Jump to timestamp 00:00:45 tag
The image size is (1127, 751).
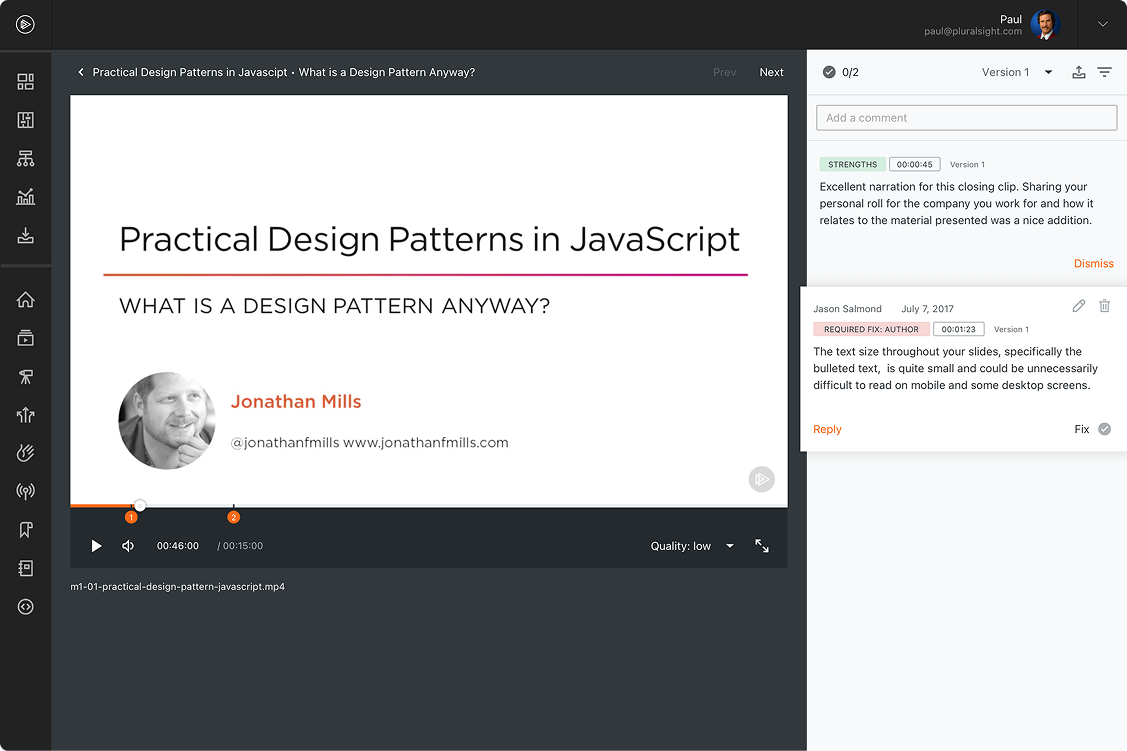point(914,165)
